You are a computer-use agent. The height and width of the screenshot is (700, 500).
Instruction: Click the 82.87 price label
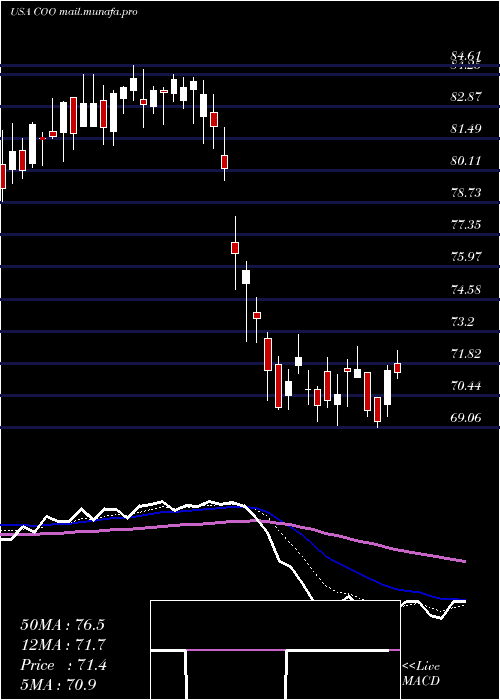[466, 96]
